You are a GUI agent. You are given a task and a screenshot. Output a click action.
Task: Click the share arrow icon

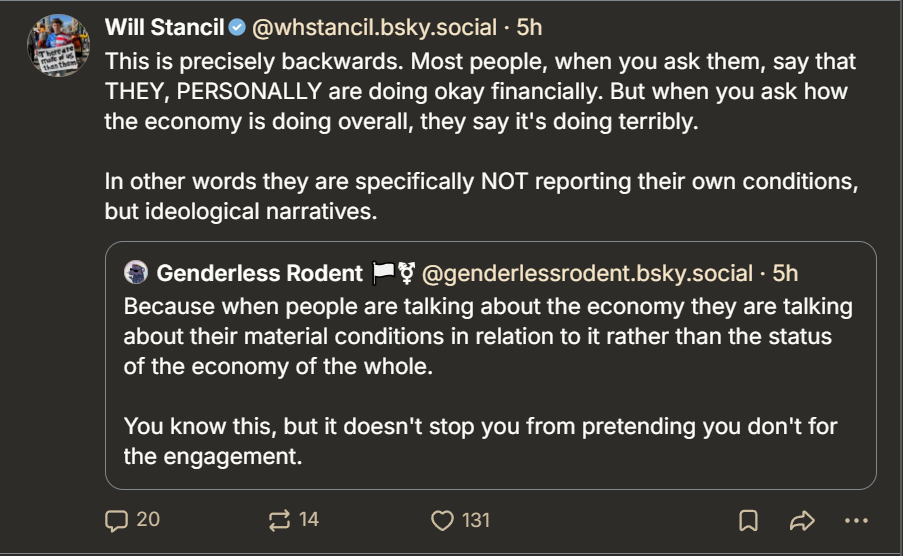[x=802, y=520]
